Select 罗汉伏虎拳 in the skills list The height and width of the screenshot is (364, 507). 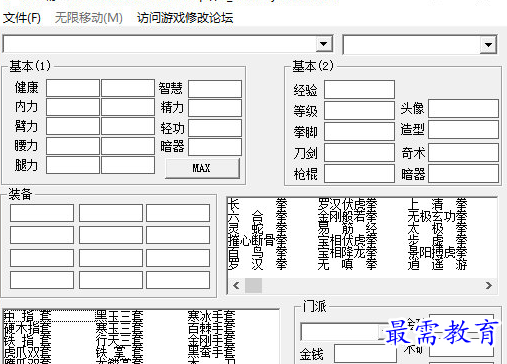click(x=347, y=204)
